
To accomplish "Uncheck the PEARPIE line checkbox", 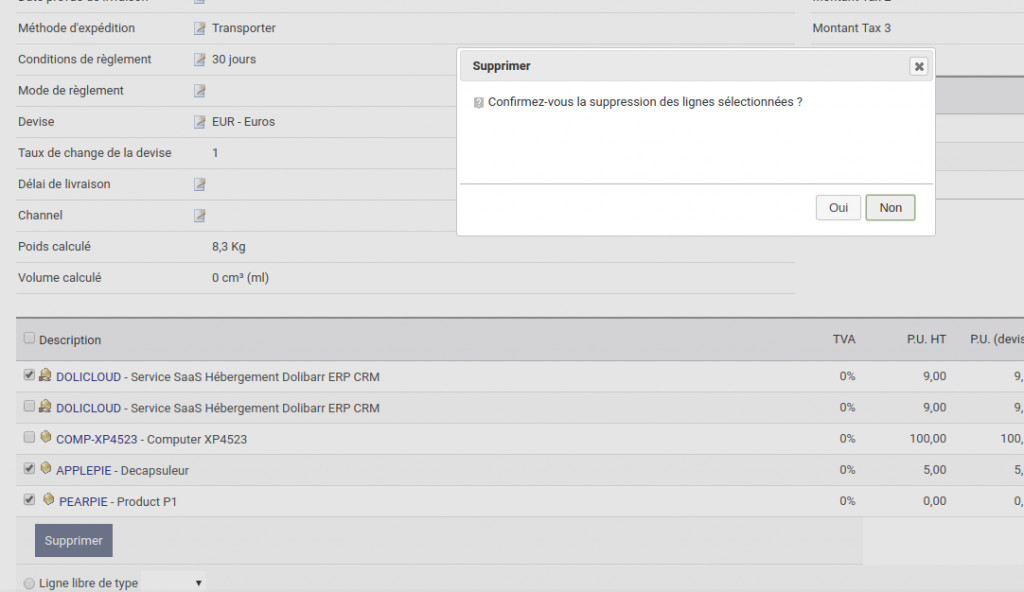I will [x=29, y=499].
